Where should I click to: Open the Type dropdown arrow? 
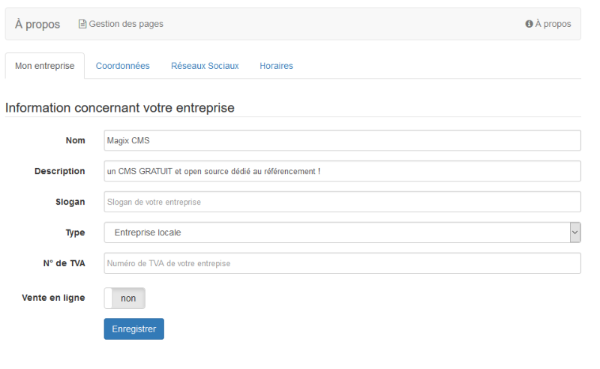coord(575,232)
